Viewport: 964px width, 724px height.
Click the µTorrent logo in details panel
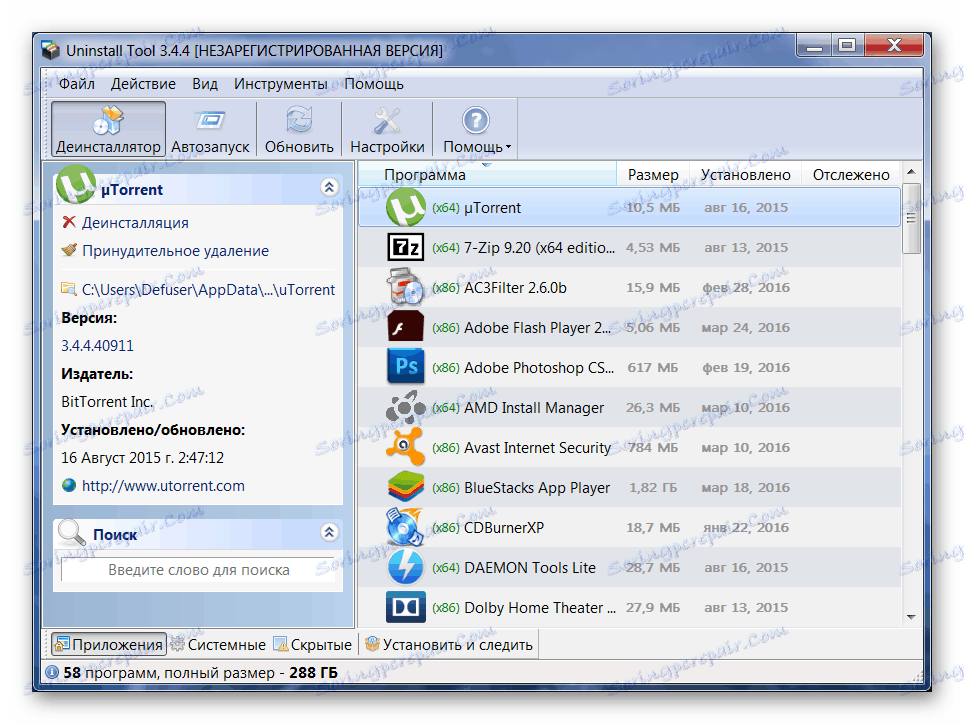tap(76, 184)
